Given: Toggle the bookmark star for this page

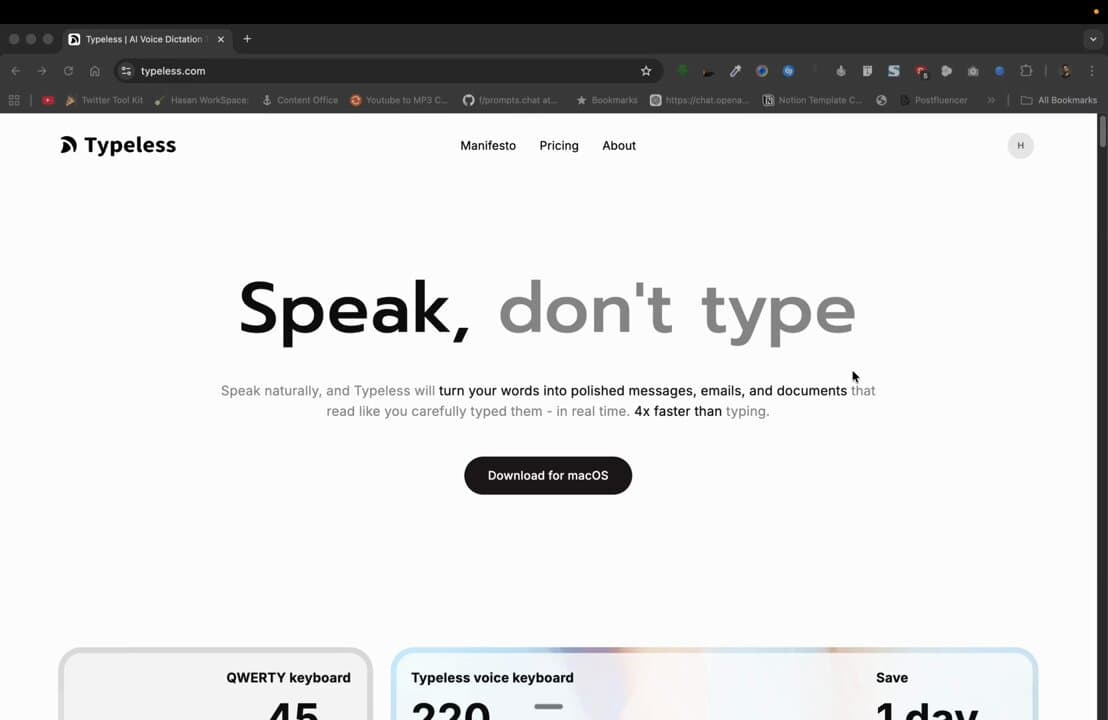Looking at the screenshot, I should tap(646, 71).
